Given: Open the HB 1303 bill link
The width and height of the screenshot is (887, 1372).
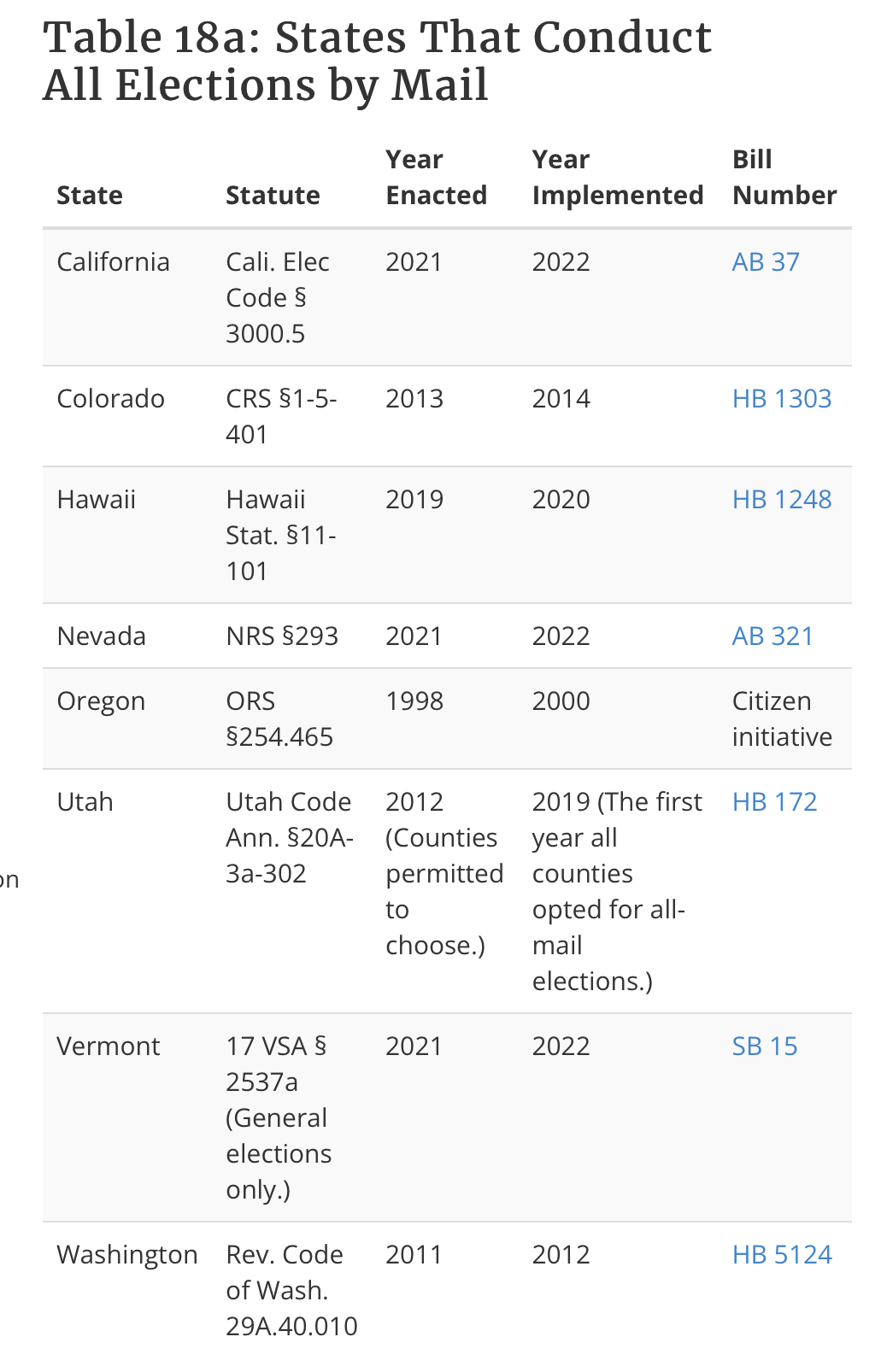Looking at the screenshot, I should point(782,398).
